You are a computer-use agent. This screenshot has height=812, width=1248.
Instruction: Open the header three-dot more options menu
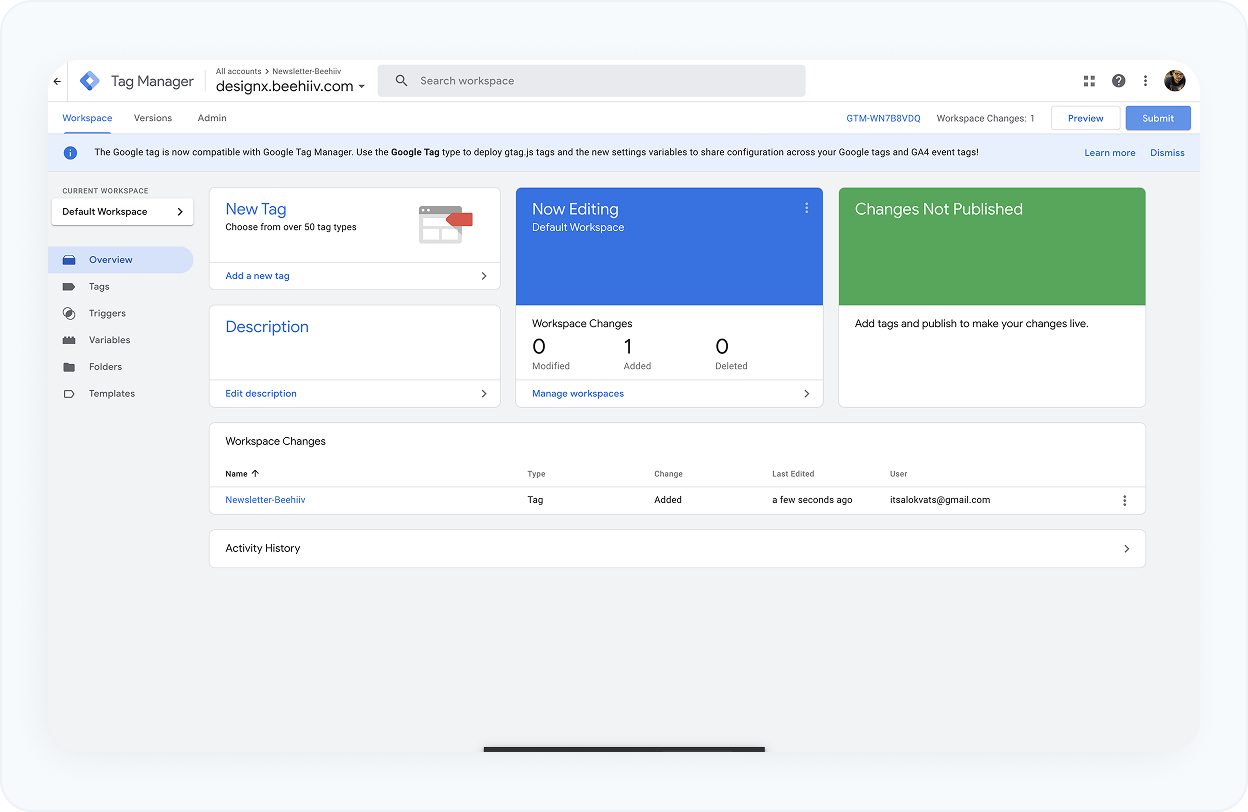coord(1146,81)
